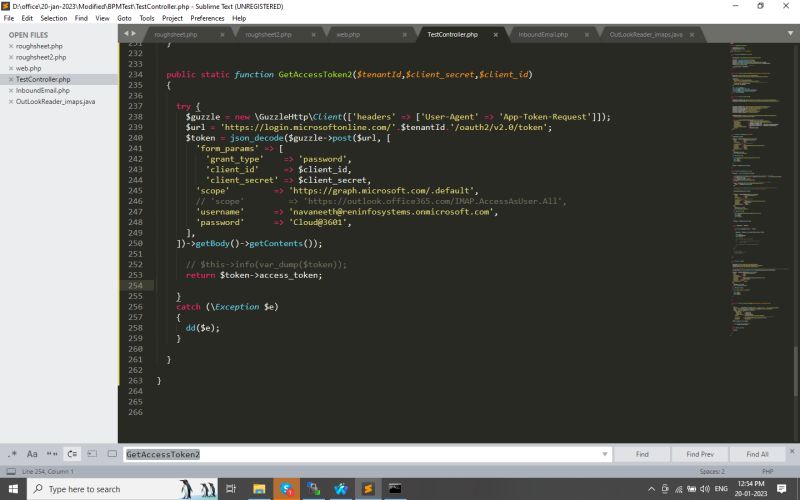Screen dimensions: 800x500
Task: Open the Edit menu
Action: coord(27,18)
